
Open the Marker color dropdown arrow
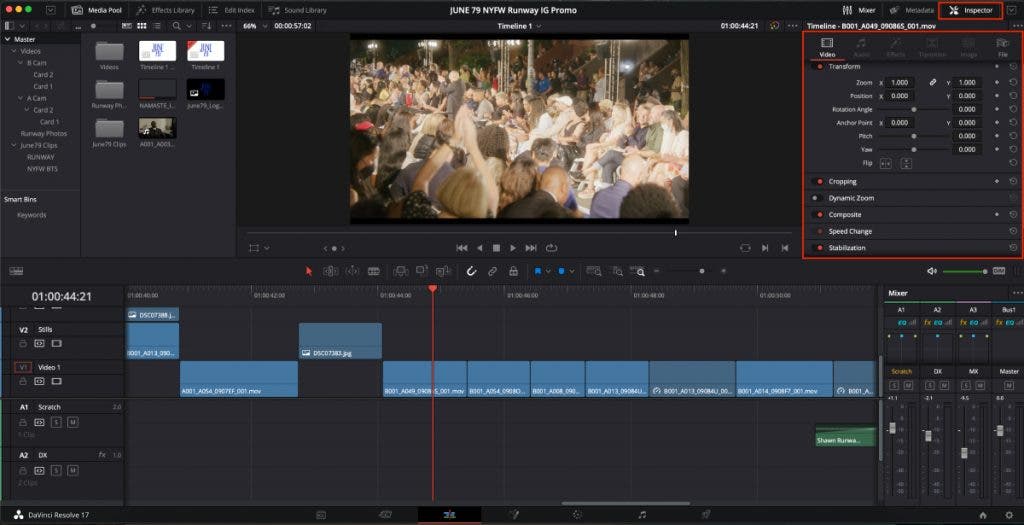(572, 271)
